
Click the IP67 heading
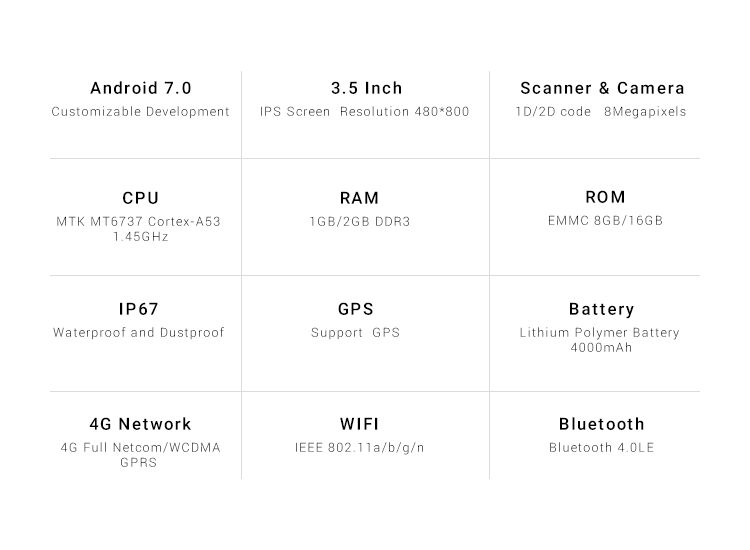(x=138, y=309)
